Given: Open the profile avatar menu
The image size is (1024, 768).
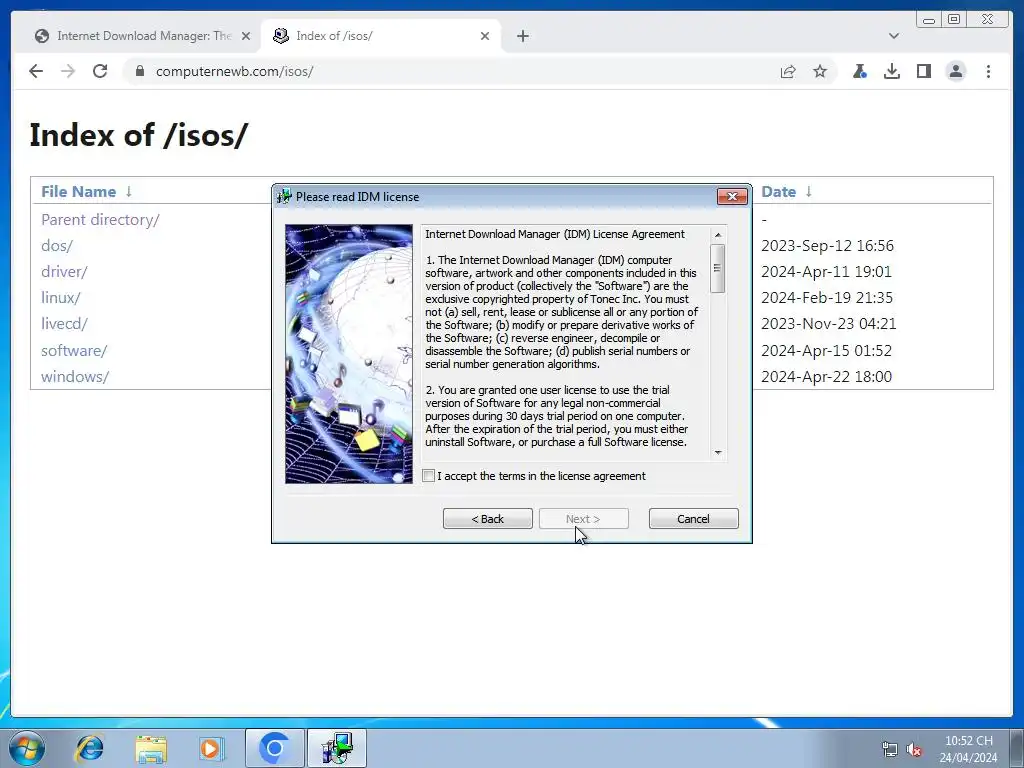Looking at the screenshot, I should coord(955,71).
